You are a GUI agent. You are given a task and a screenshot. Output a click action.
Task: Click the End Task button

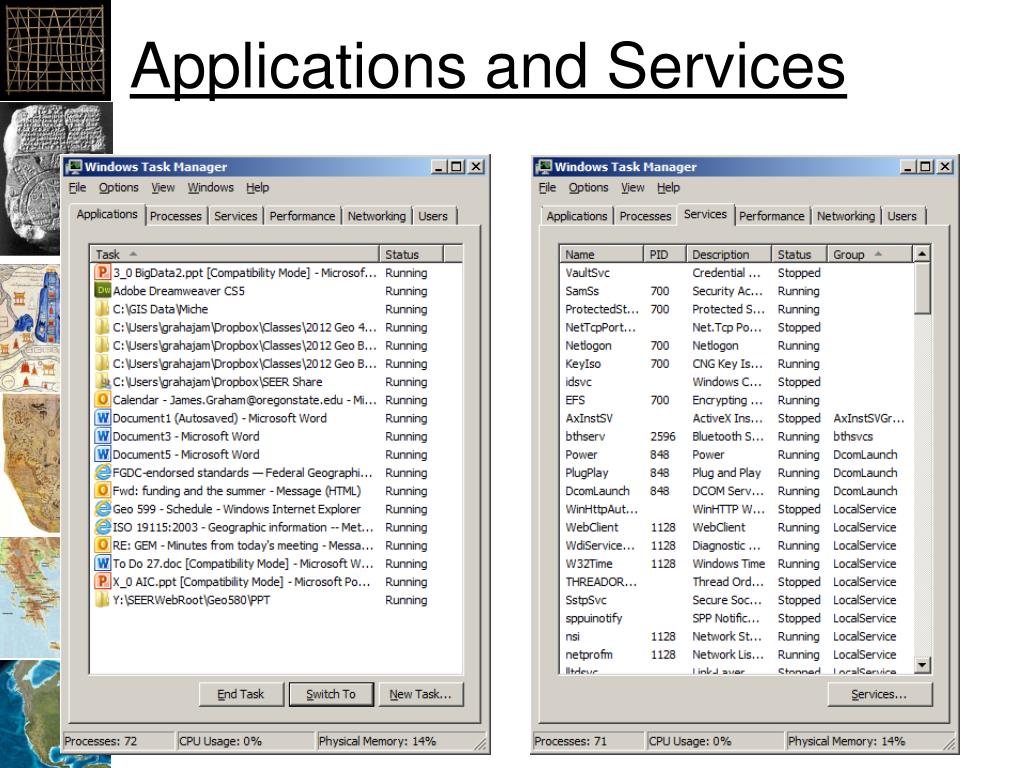(x=241, y=694)
